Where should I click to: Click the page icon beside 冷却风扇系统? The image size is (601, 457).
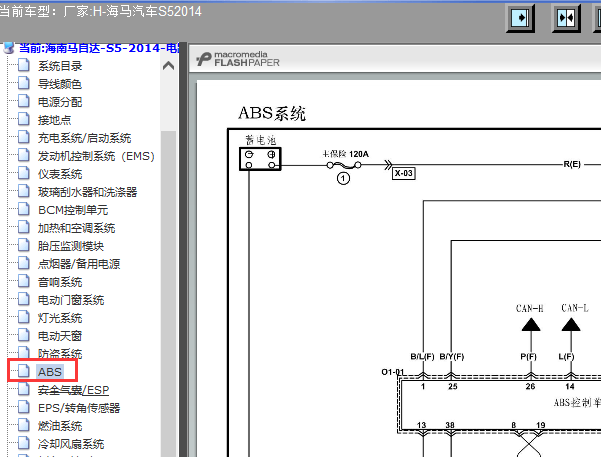24,443
